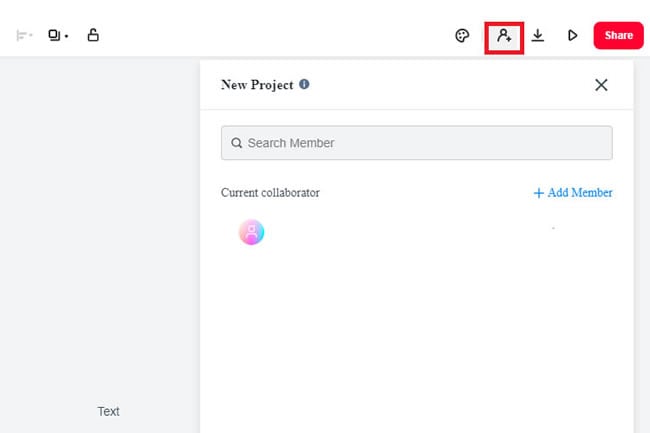Select the Text item at the bottom

(x=108, y=411)
